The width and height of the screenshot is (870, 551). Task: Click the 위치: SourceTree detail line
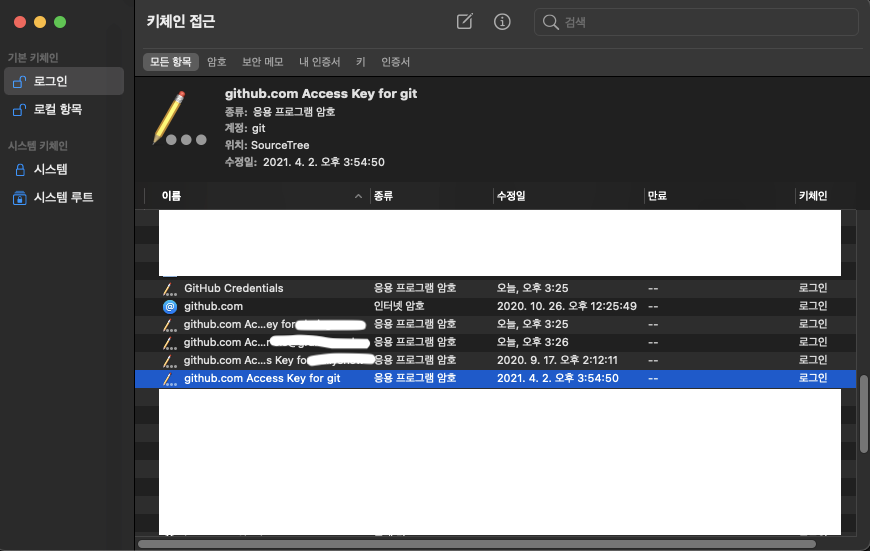[x=267, y=145]
